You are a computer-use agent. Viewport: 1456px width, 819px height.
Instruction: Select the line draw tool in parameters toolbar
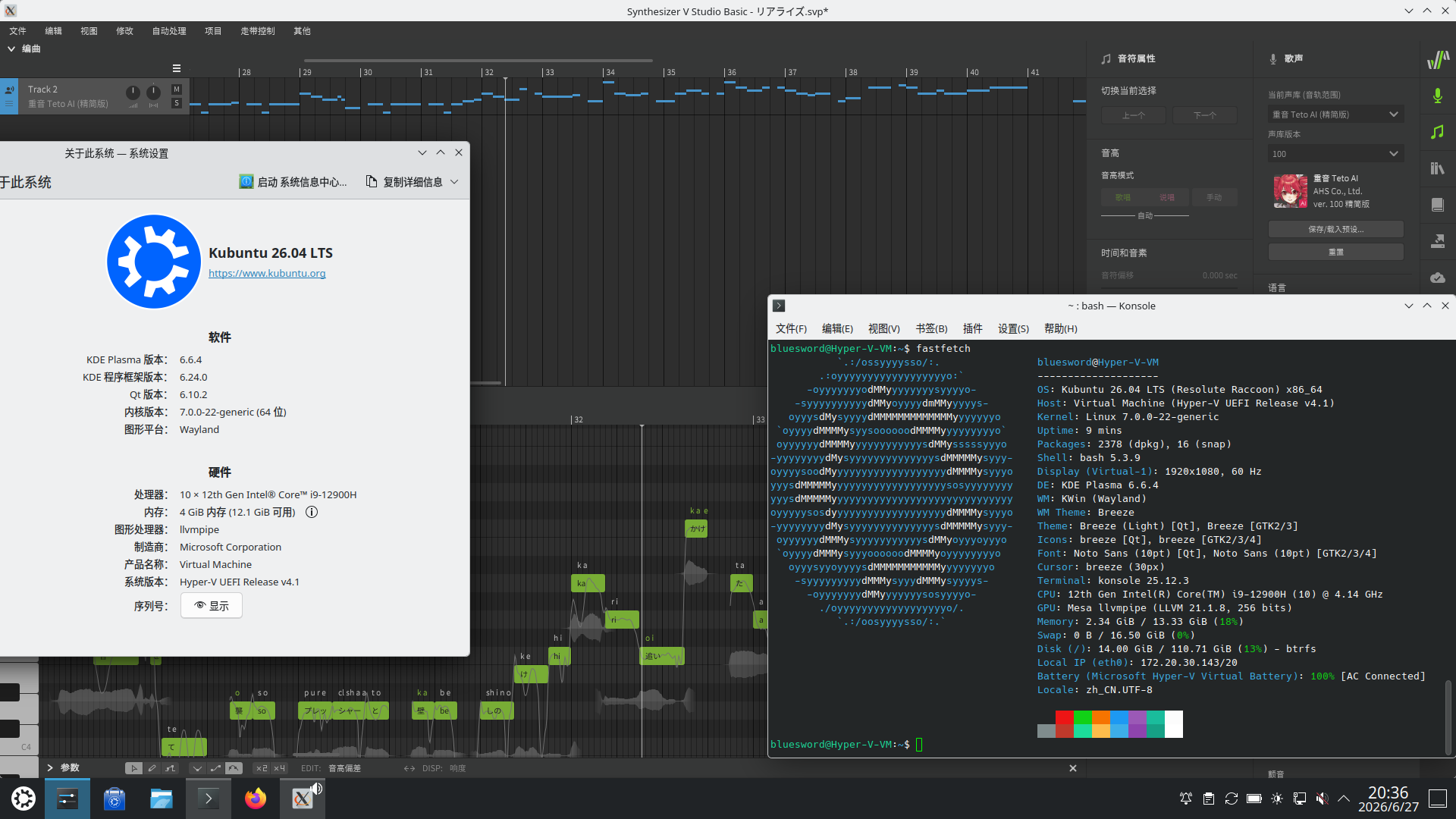(170, 768)
